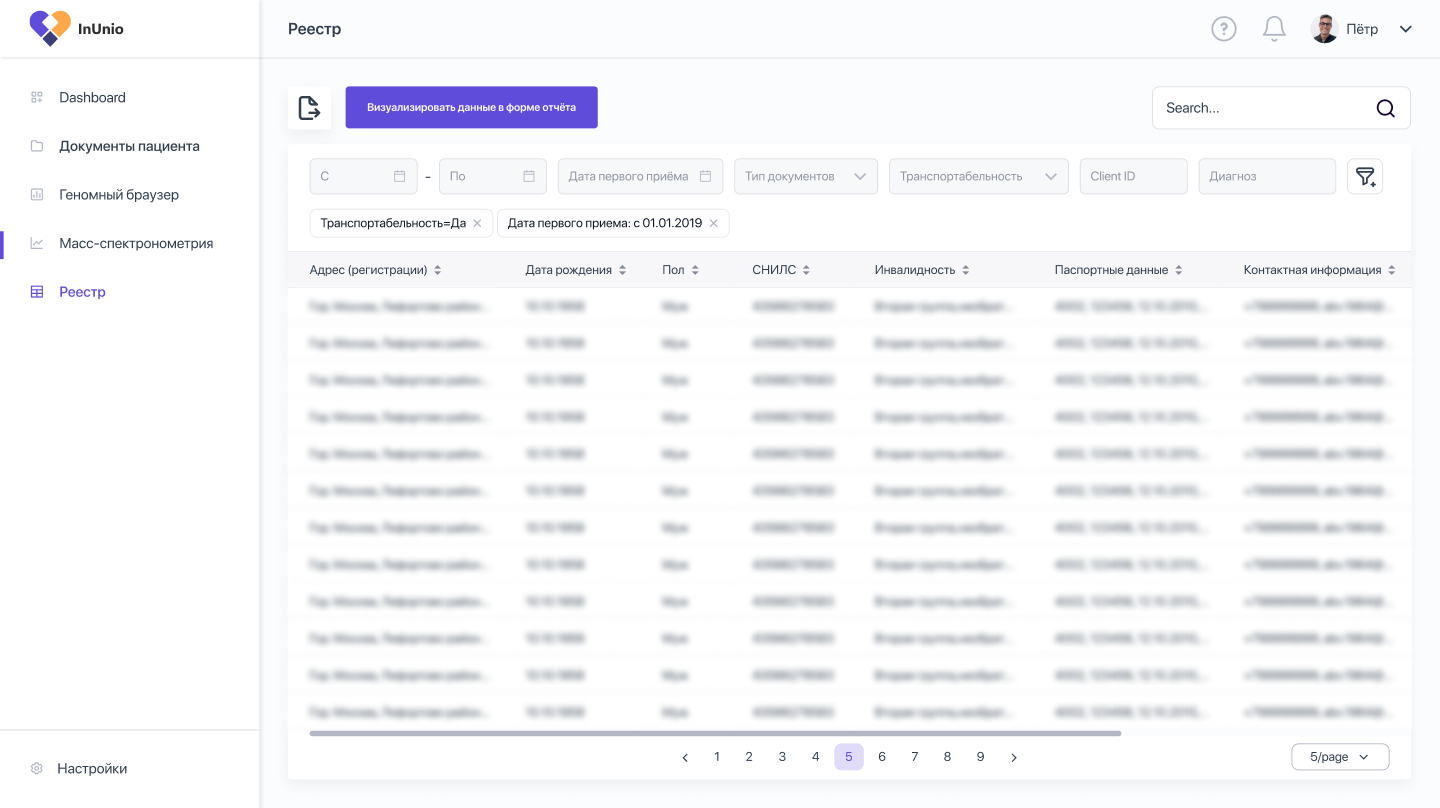The height and width of the screenshot is (808, 1440).
Task: Expand the user menu chevron next to Пётр
Action: (1406, 29)
